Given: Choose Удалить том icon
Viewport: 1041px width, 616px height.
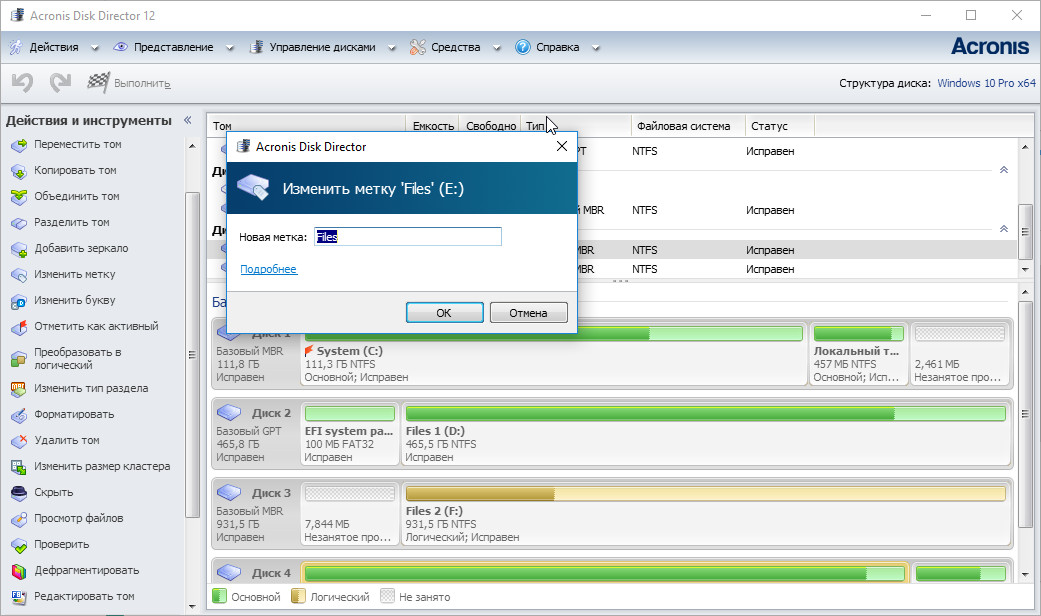Looking at the screenshot, I should [x=19, y=441].
